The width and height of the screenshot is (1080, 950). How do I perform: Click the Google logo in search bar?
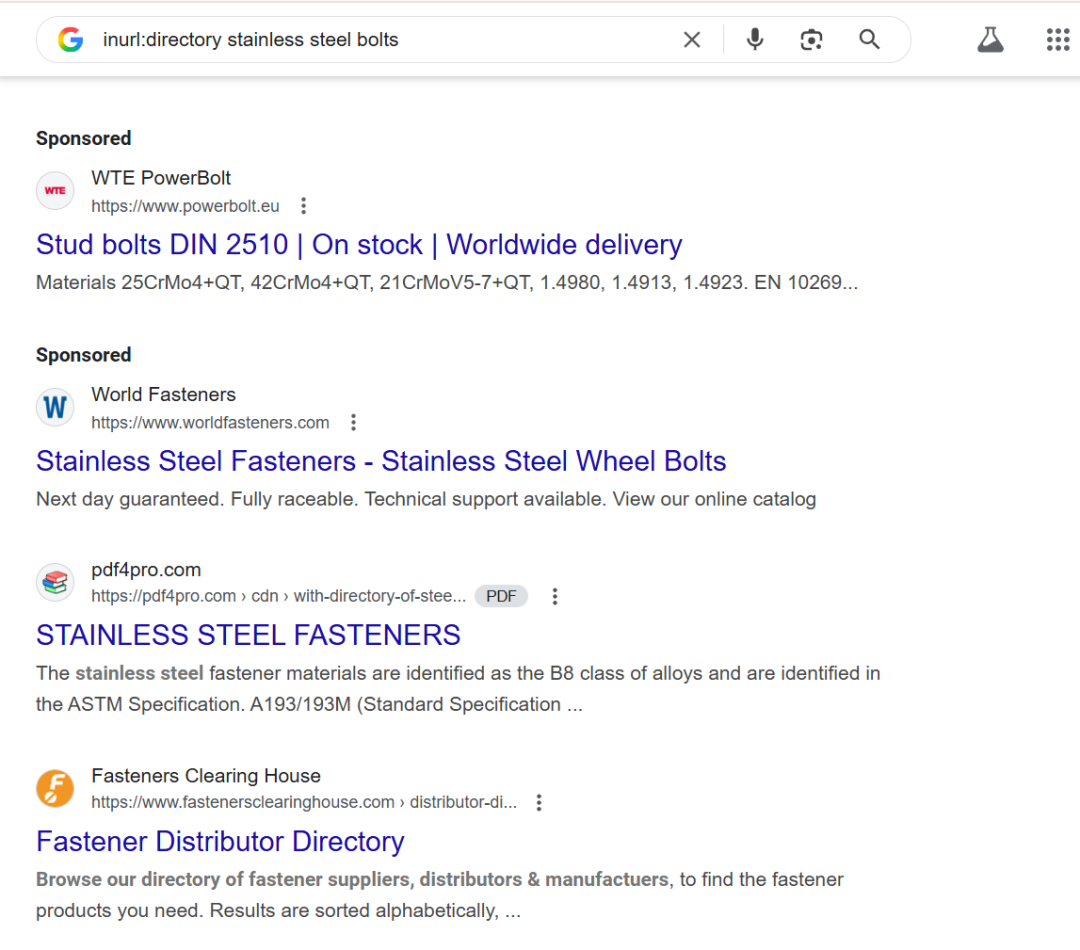point(71,40)
